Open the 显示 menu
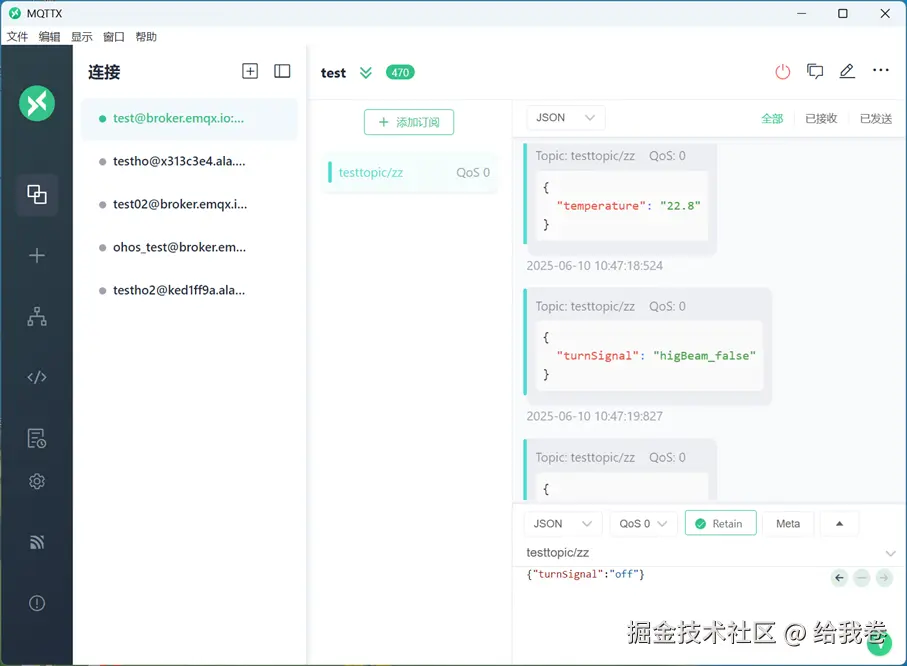This screenshot has height=666, width=907. point(82,37)
